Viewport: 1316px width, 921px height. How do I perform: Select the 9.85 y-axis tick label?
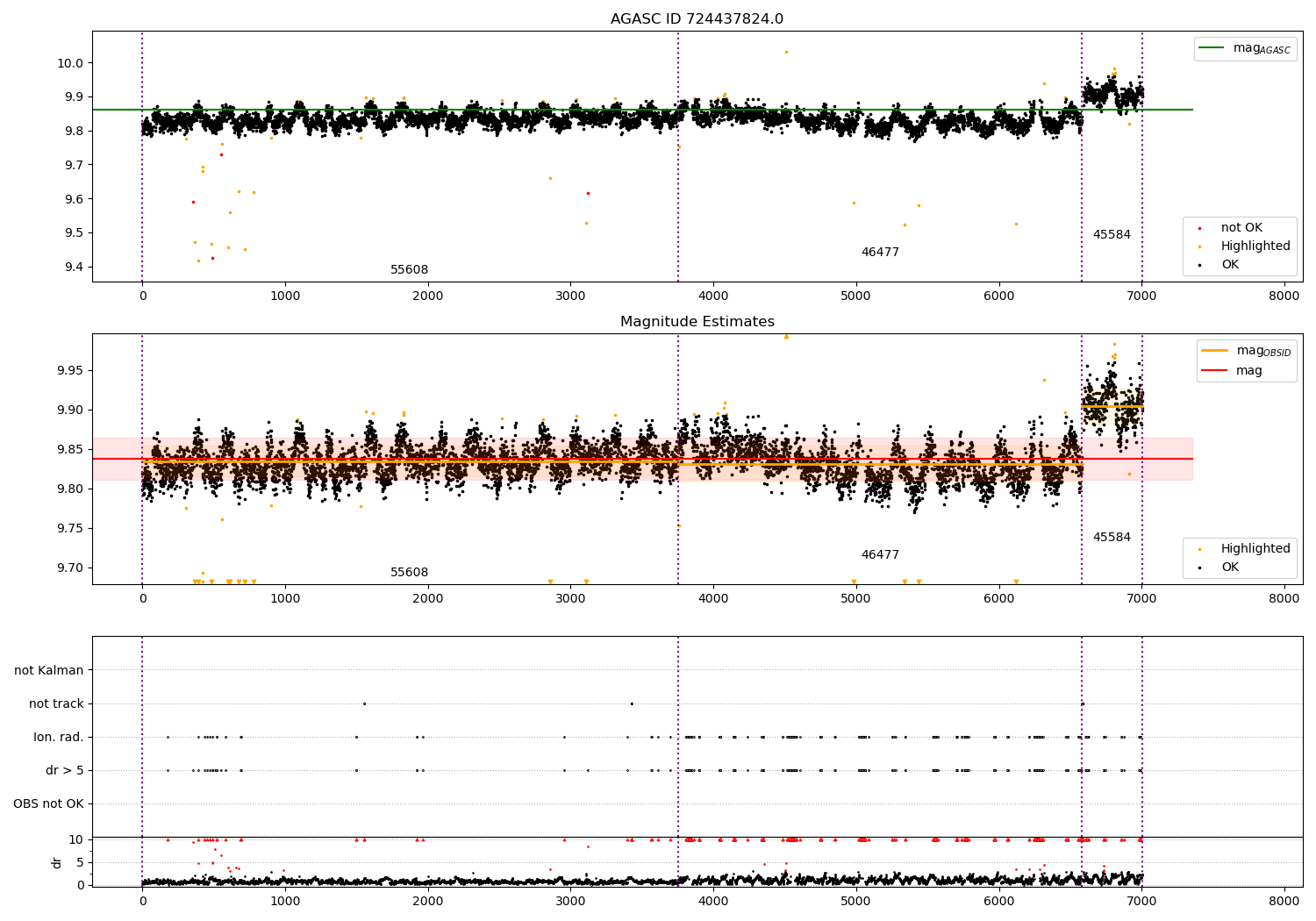click(72, 450)
